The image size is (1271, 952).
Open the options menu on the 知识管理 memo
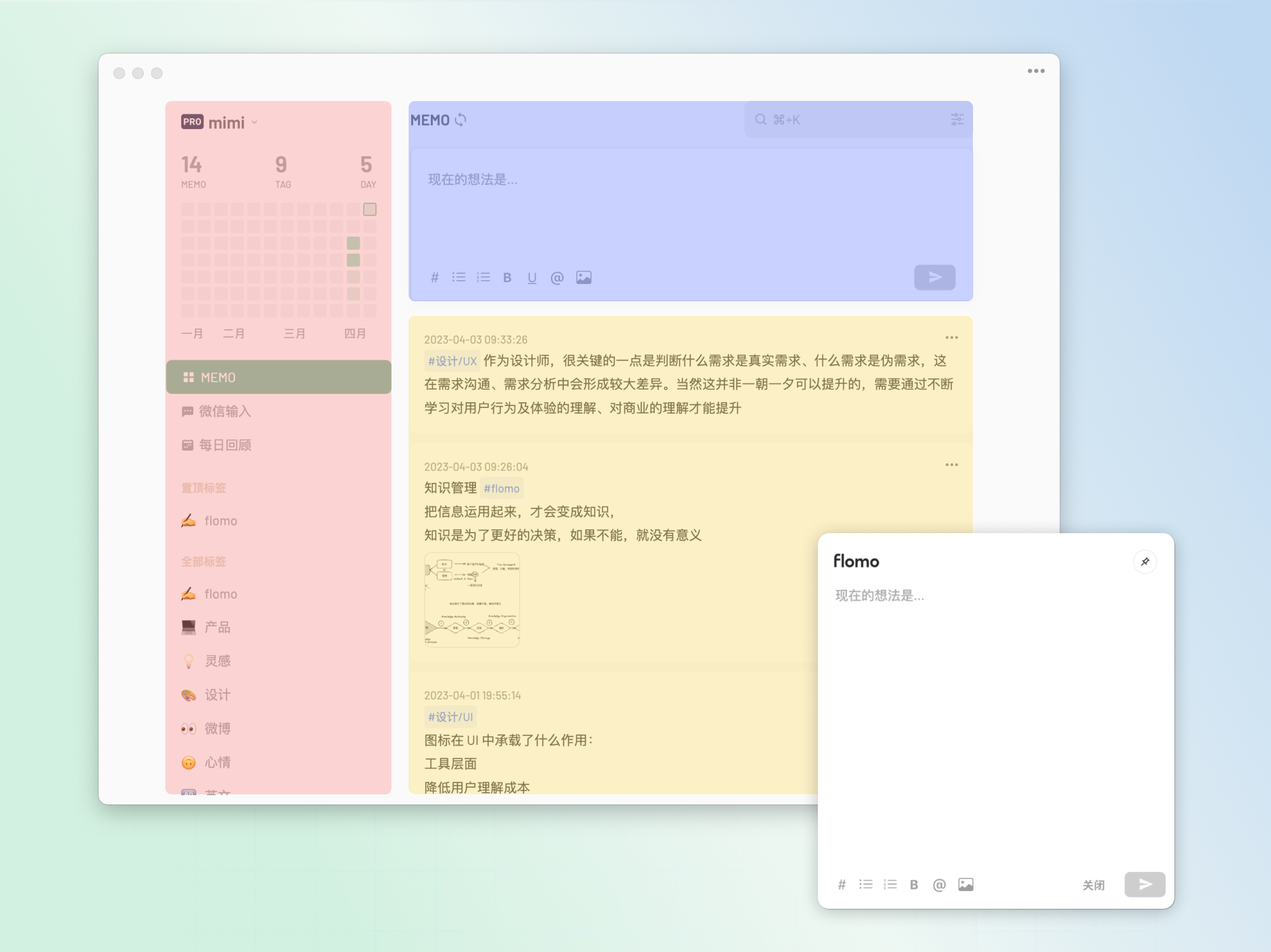click(951, 465)
